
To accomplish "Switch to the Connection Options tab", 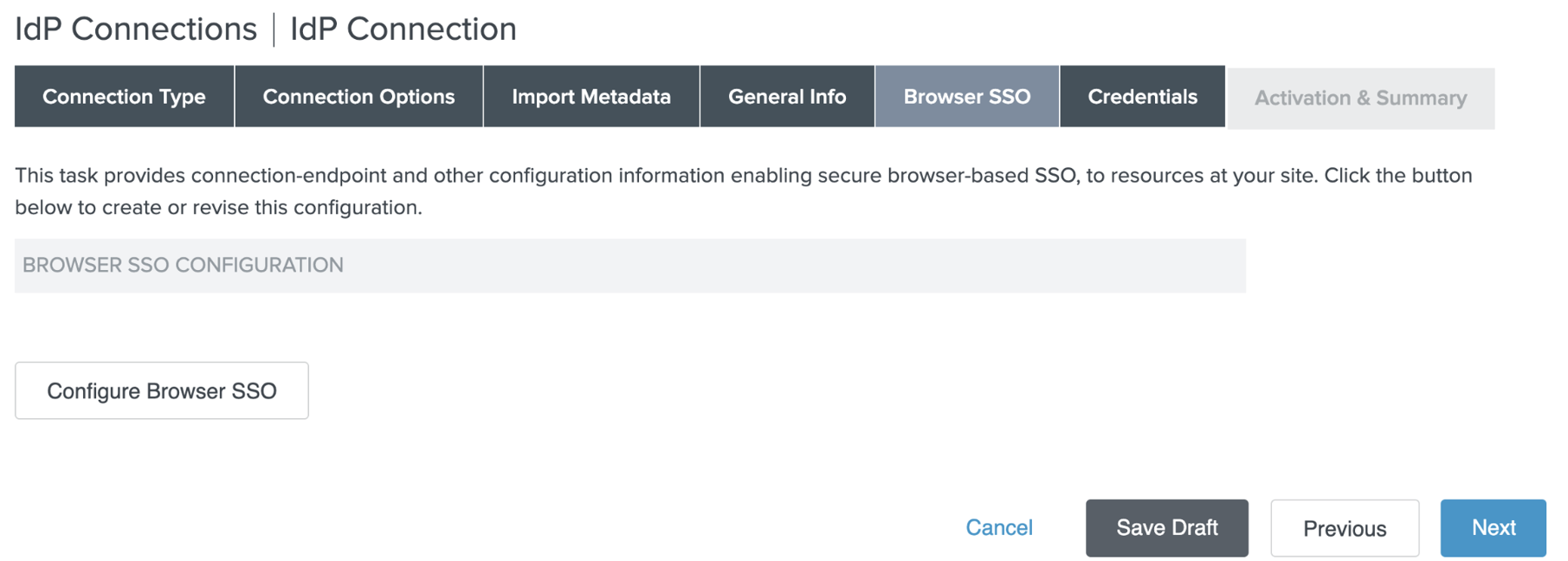I will pos(358,97).
